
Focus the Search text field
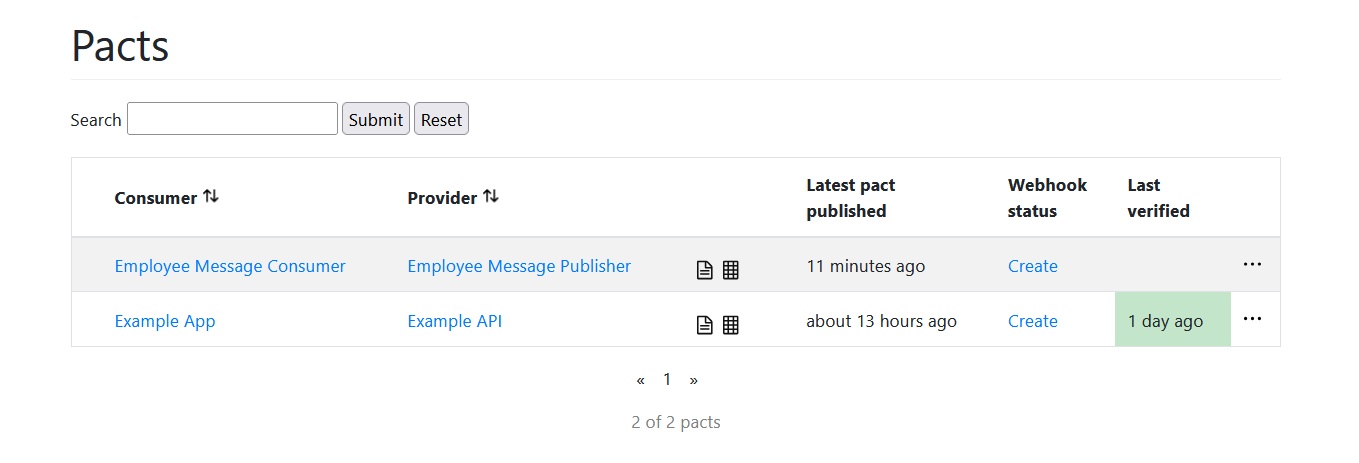point(232,119)
